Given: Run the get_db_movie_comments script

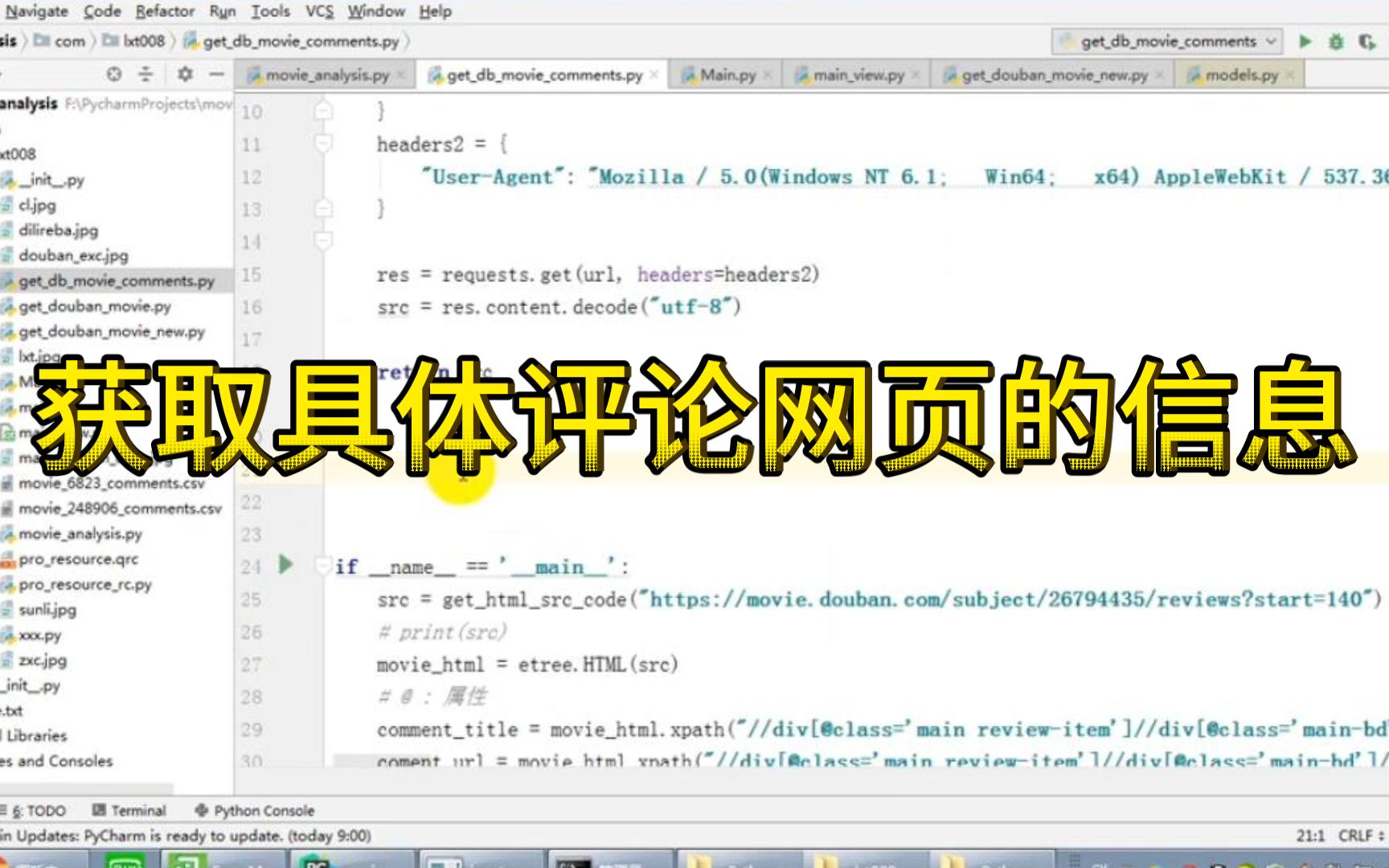Looking at the screenshot, I should [1304, 42].
